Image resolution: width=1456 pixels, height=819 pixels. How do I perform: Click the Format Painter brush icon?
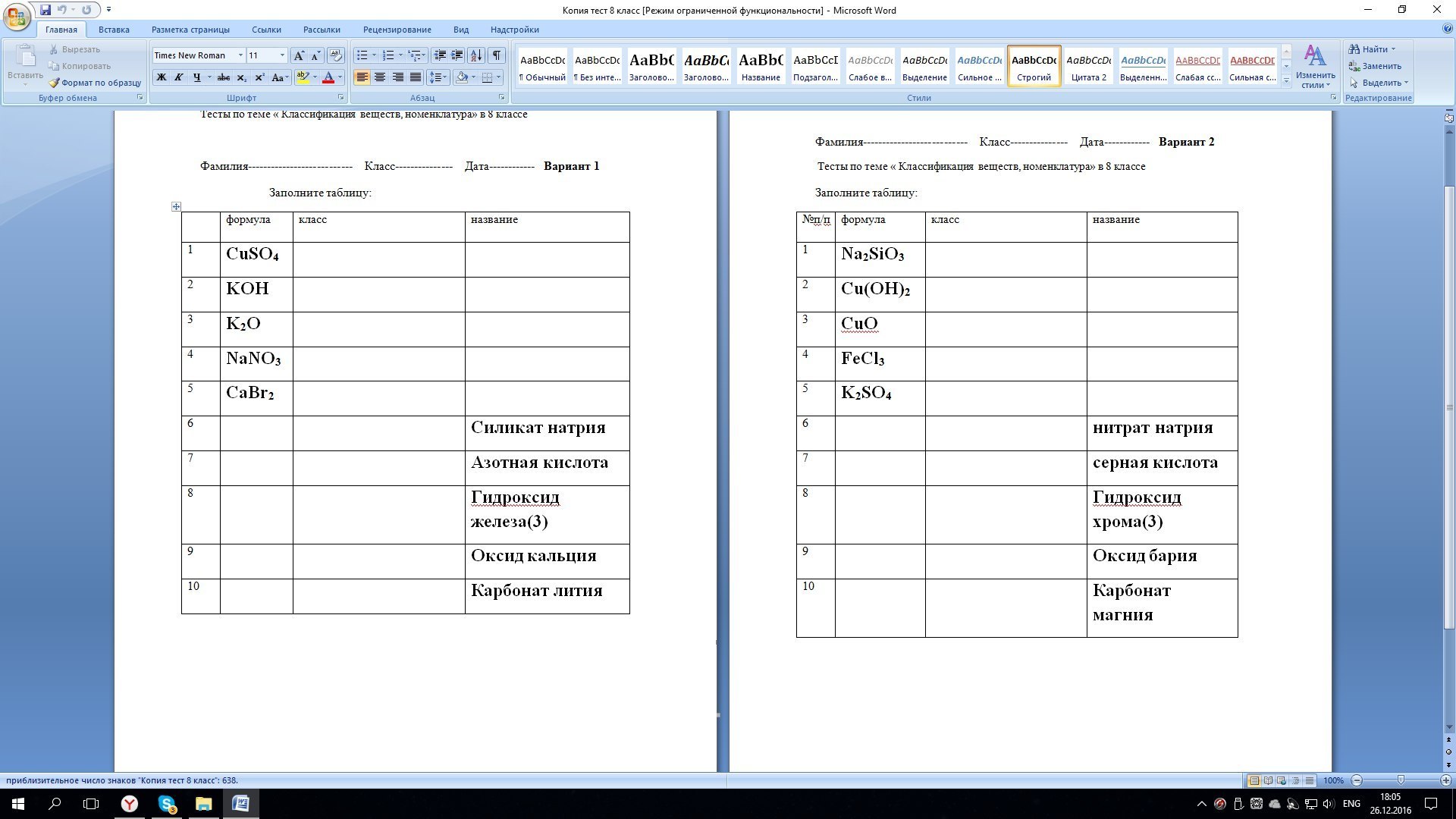click(55, 83)
